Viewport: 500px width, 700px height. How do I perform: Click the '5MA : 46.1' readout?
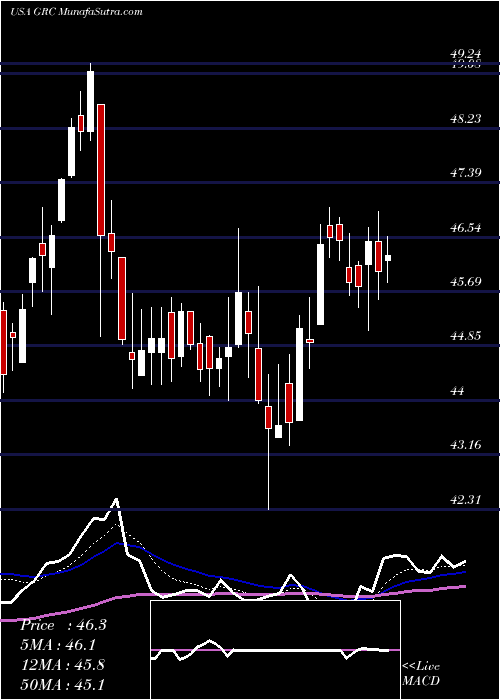58,645
